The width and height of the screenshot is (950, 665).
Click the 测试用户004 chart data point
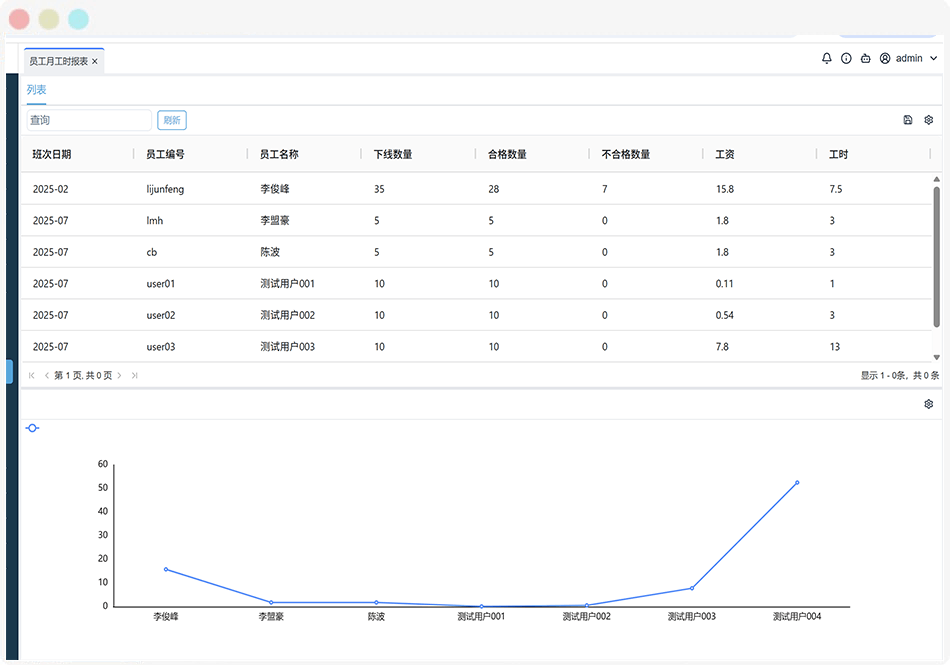click(x=797, y=483)
